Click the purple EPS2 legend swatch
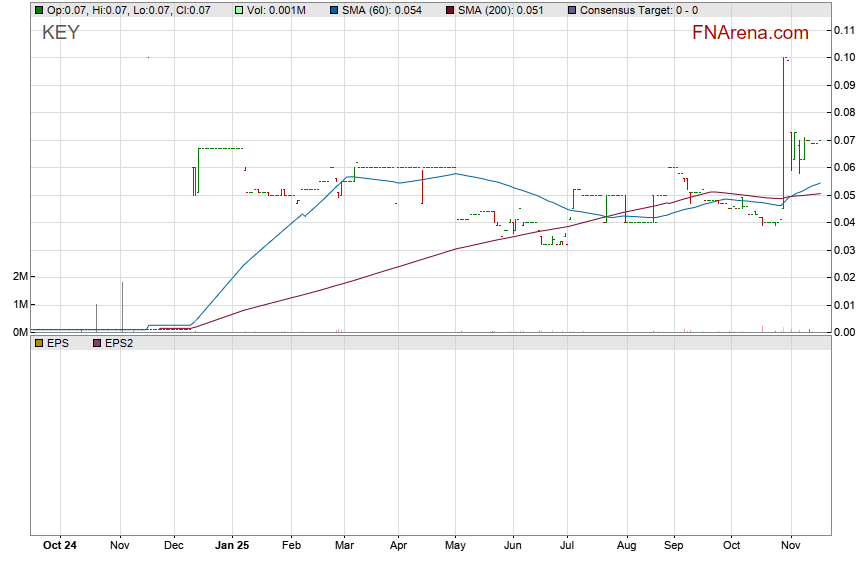 [97, 343]
